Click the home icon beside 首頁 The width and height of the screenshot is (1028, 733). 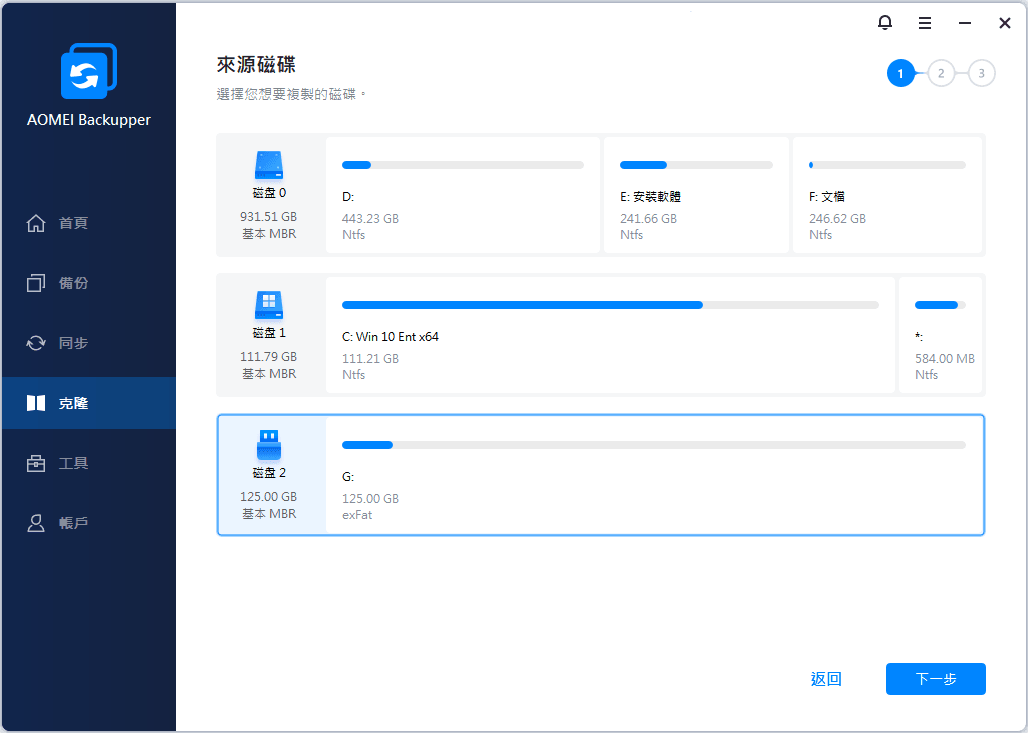click(36, 223)
